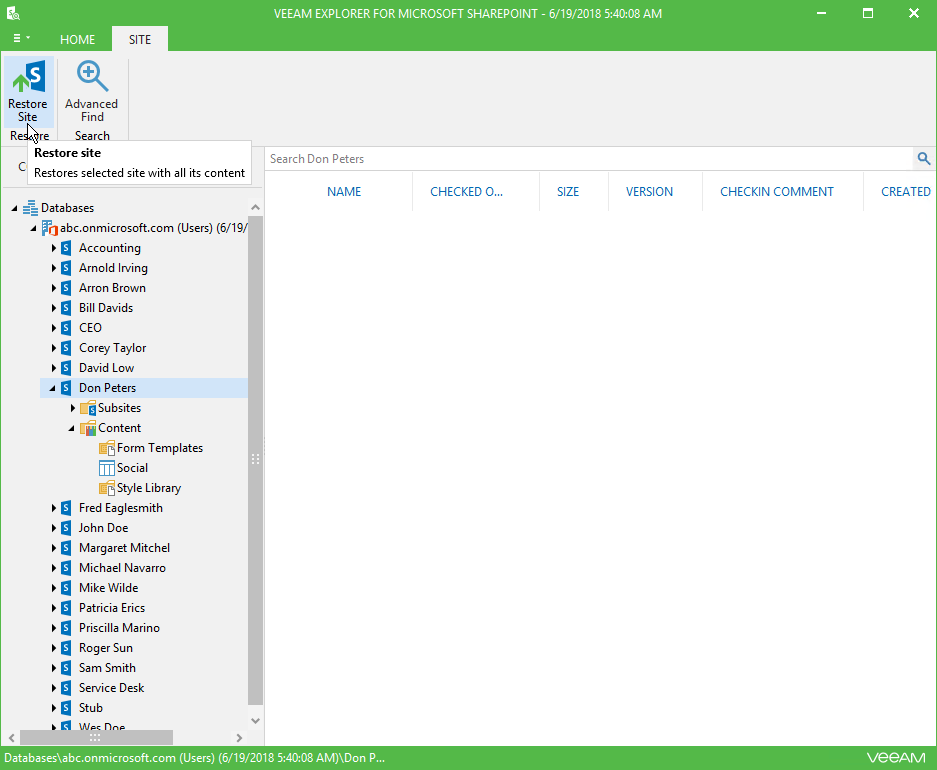Click the SharePoint icon beside Sam Smith
The width and height of the screenshot is (937, 770).
point(66,668)
